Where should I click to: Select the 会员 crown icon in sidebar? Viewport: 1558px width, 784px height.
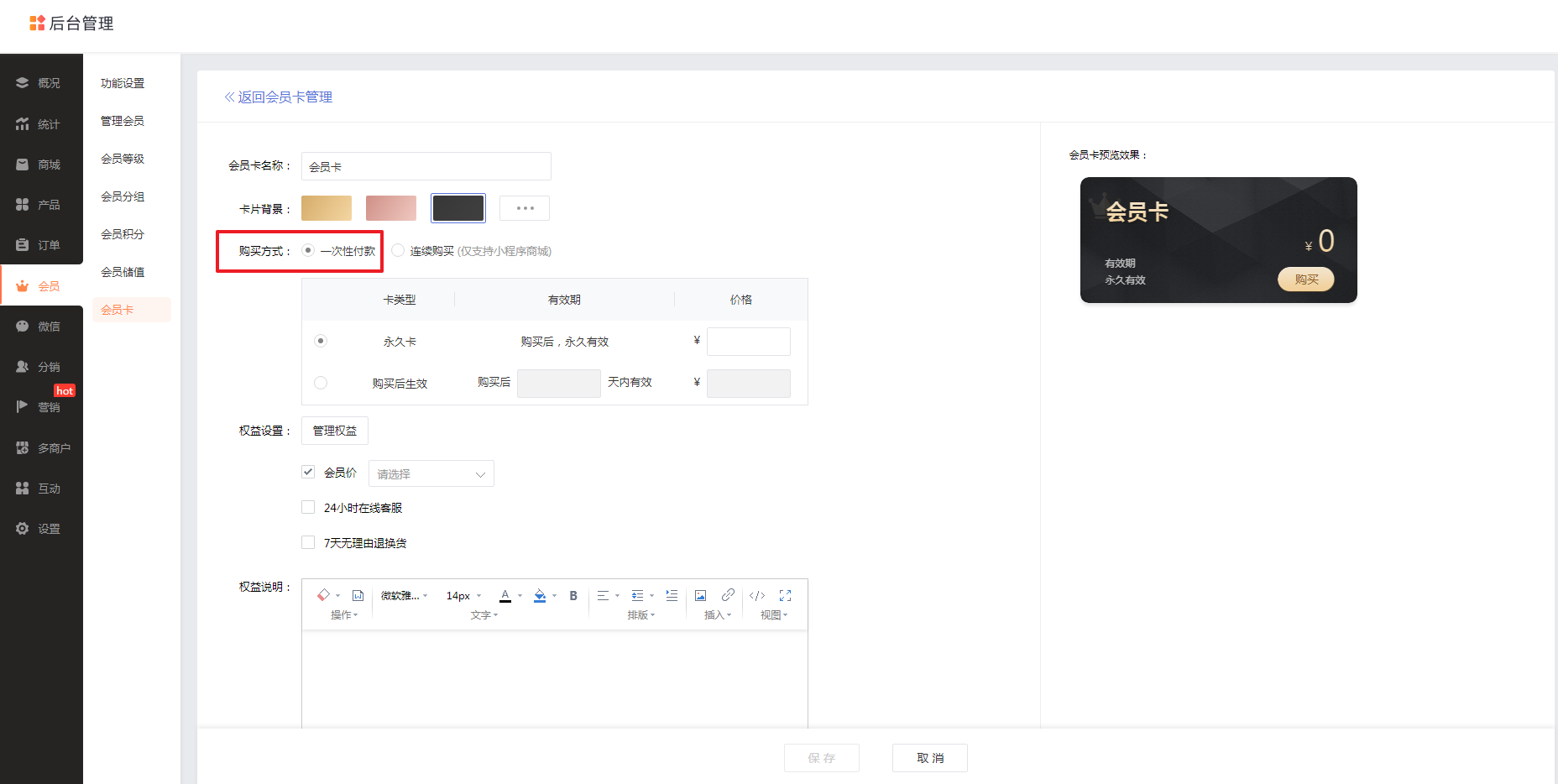click(x=23, y=286)
